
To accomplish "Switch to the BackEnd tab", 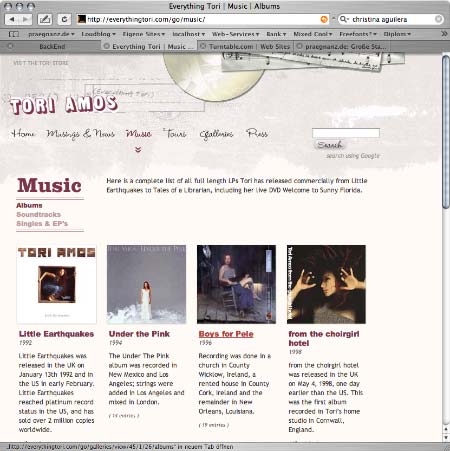I will (x=52, y=46).
